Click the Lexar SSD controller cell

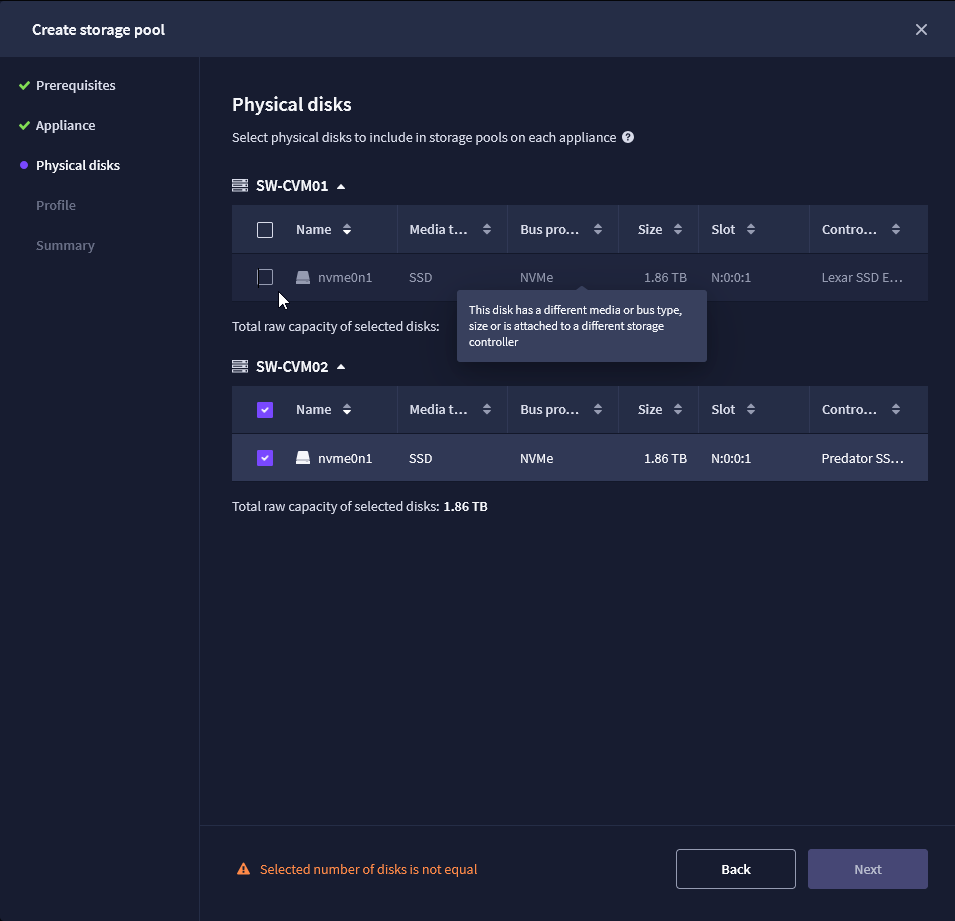862,277
